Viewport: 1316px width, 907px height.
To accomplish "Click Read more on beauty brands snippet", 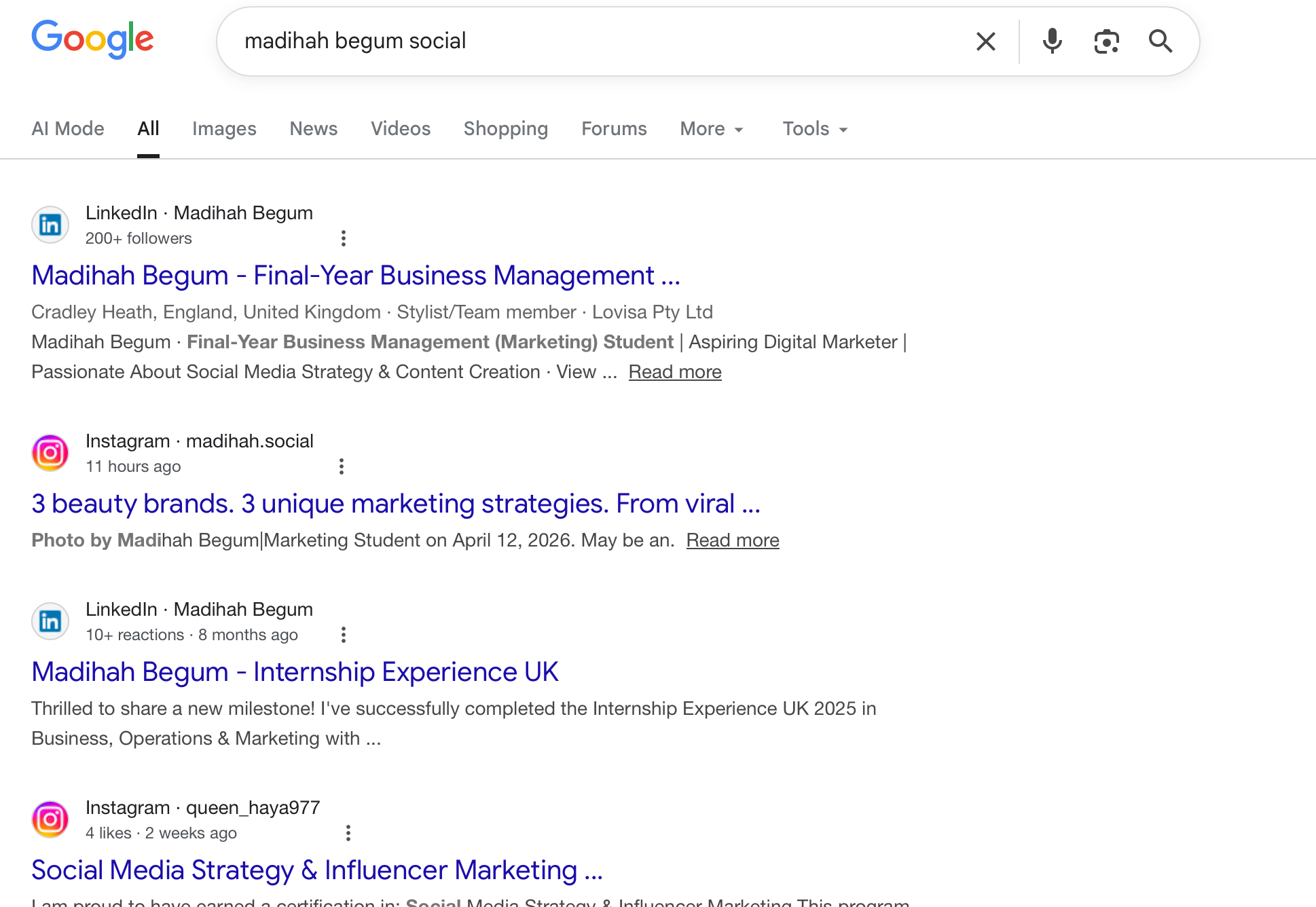I will (733, 540).
